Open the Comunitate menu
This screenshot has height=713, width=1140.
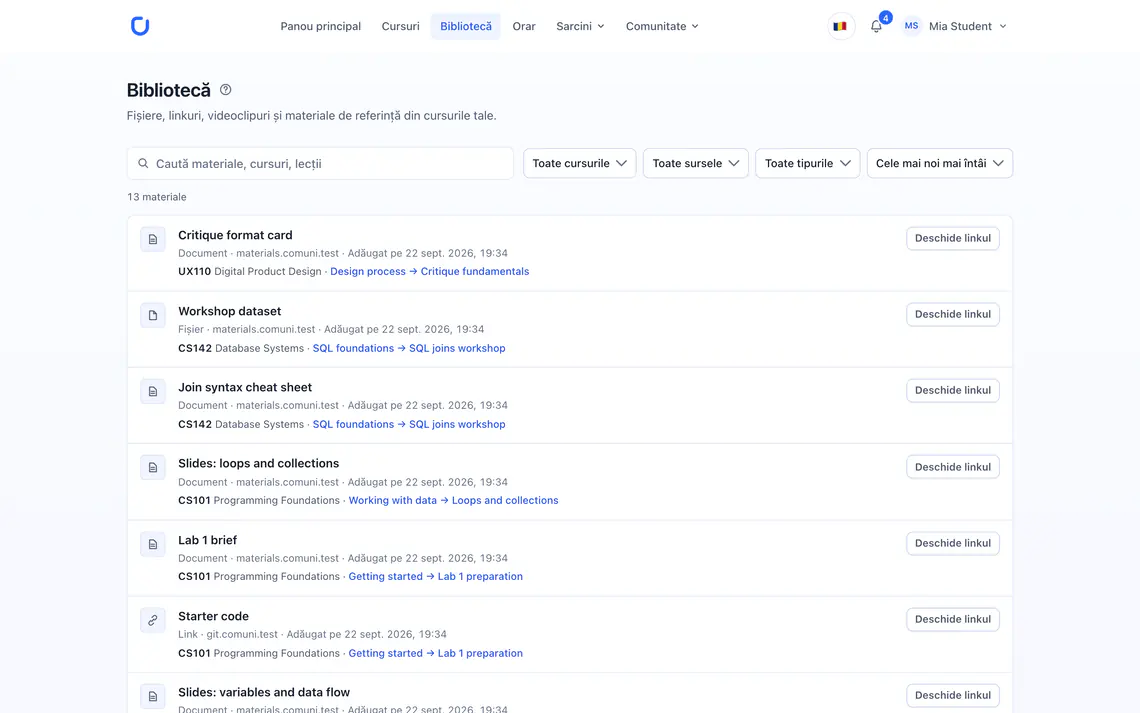(x=662, y=26)
